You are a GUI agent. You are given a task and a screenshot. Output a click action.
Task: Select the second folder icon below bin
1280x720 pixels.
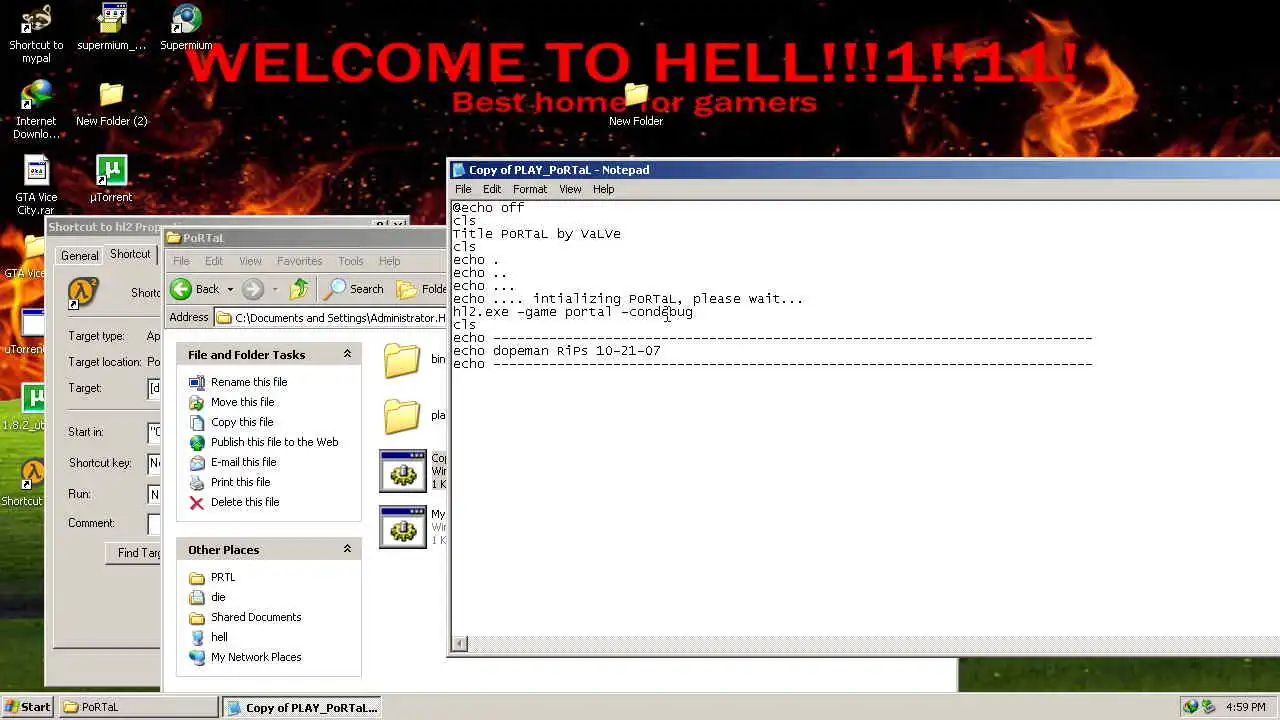tap(402, 416)
